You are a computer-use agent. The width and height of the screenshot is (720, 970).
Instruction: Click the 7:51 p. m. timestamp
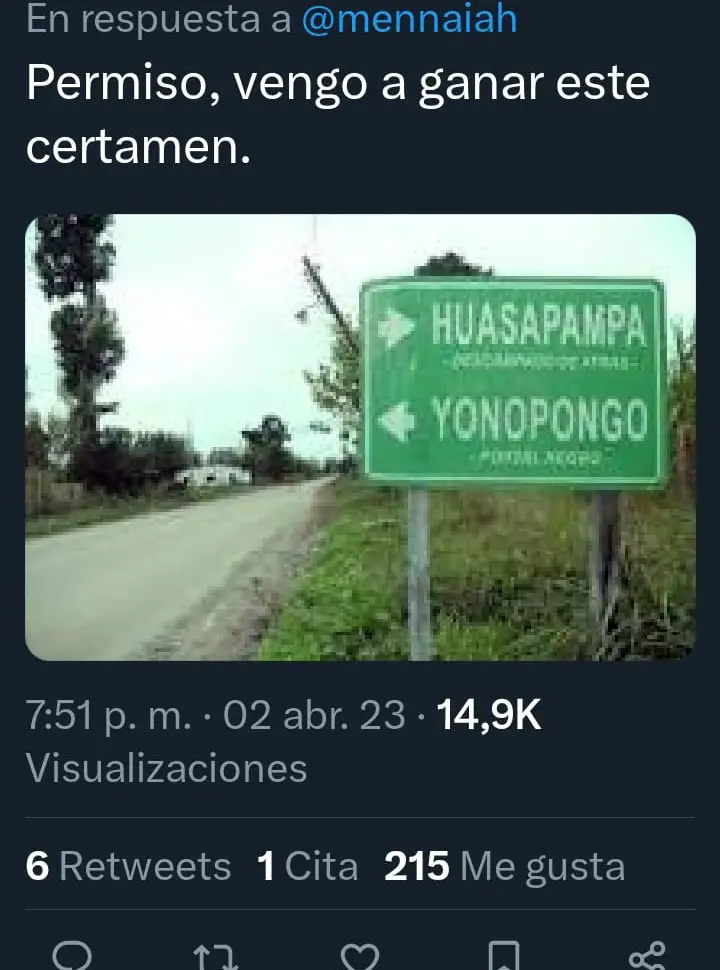click(x=109, y=716)
